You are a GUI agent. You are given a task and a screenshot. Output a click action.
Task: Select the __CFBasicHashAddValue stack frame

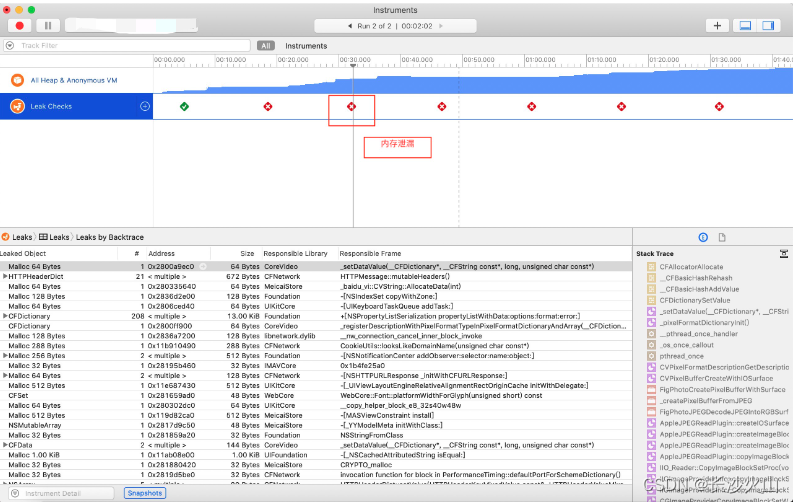tap(699, 289)
